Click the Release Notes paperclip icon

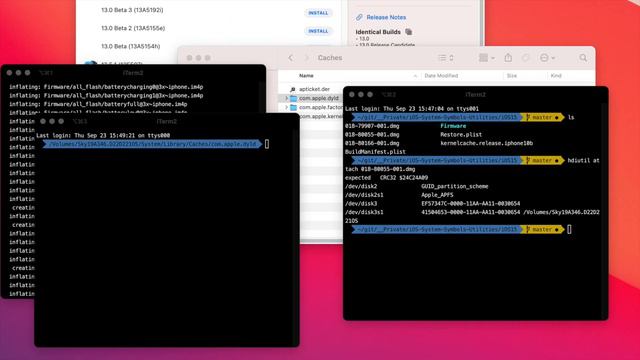pyautogui.click(x=359, y=17)
